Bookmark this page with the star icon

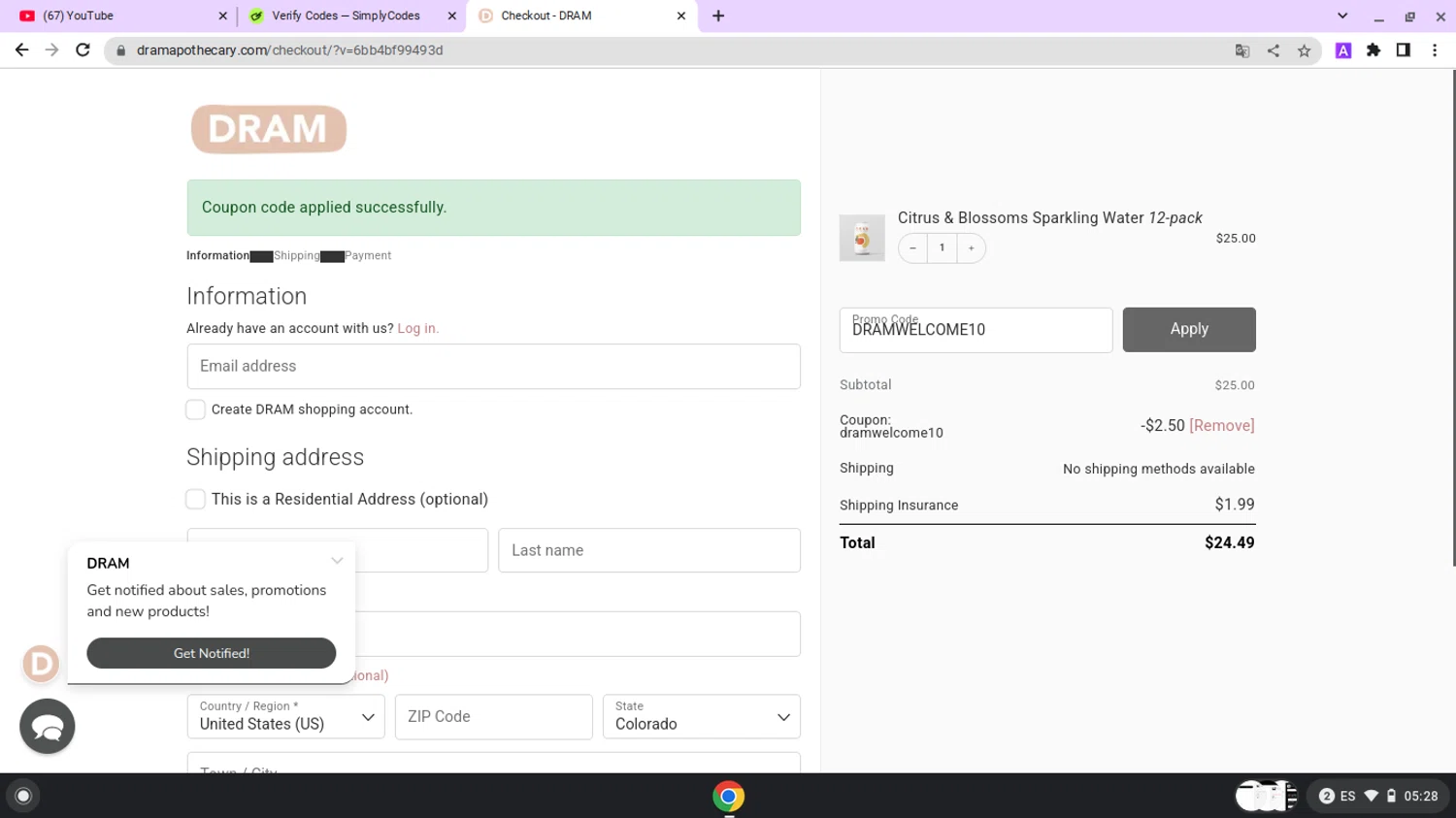click(x=1305, y=50)
